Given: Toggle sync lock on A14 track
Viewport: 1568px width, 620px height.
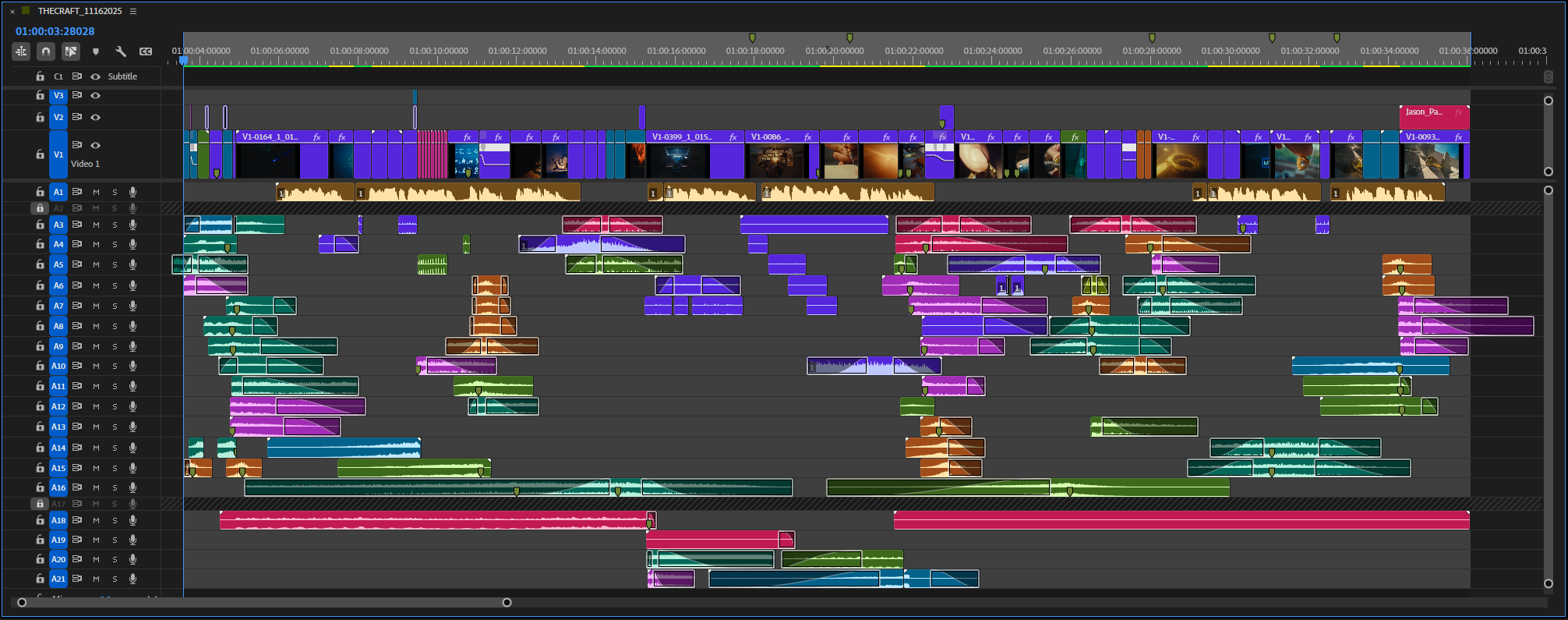Looking at the screenshot, I should point(77,448).
